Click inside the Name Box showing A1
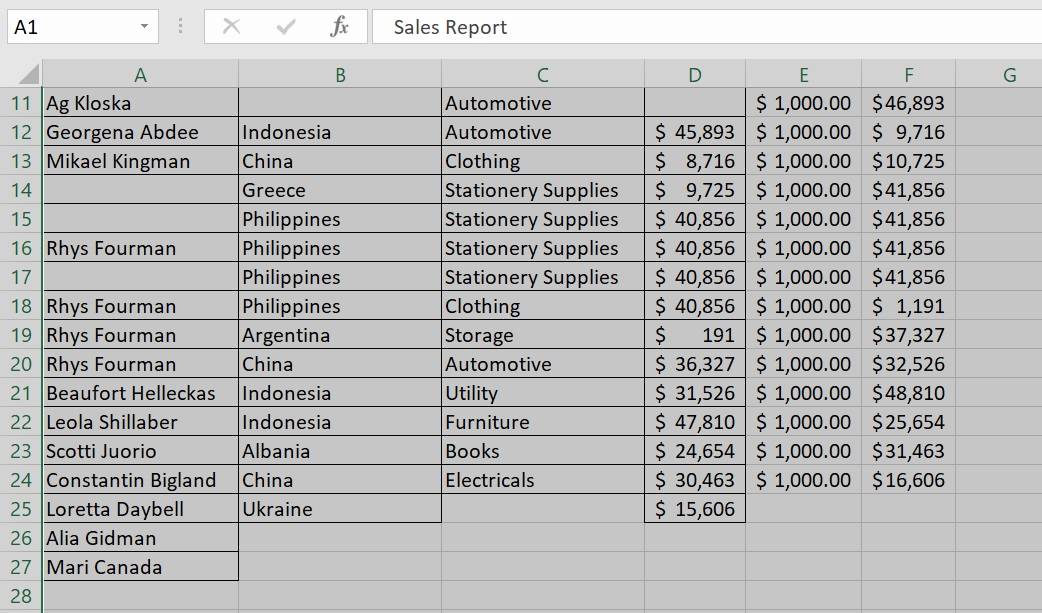 (70, 27)
